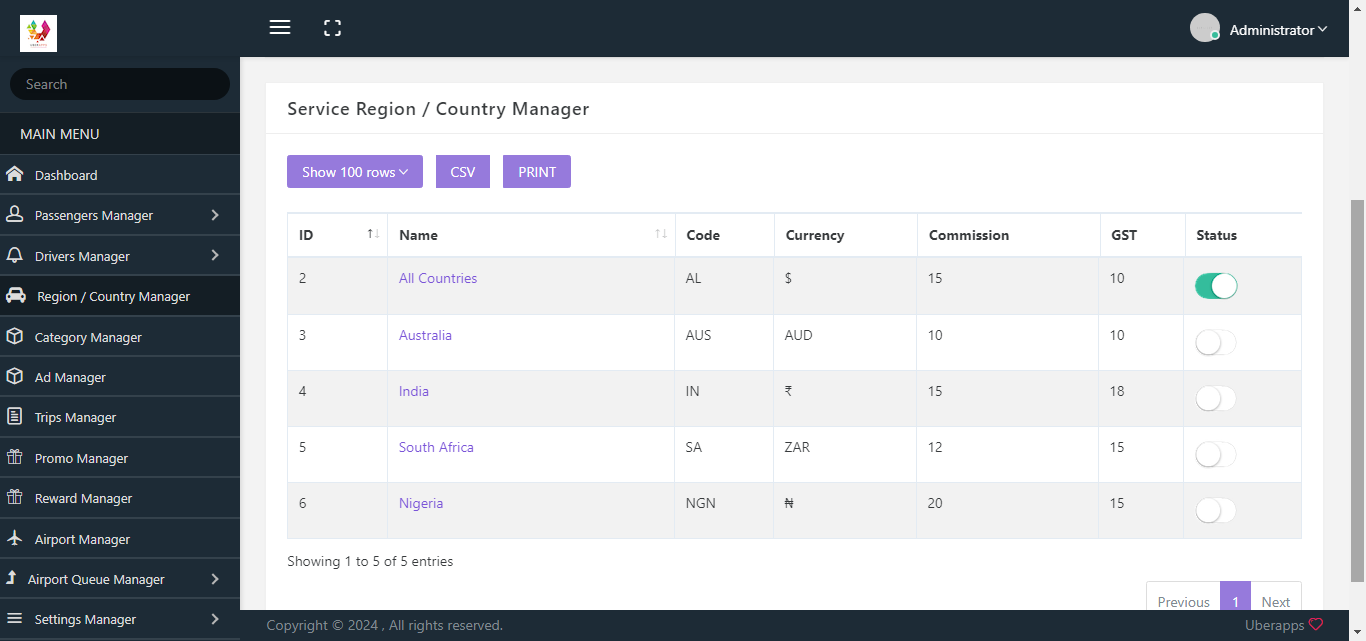
Task: Expand Drivers Manager submenu chevron
Action: tap(215, 255)
